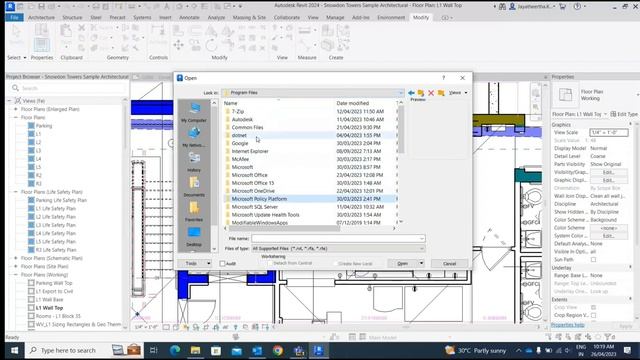Create a new folder icon
Viewport: 640px width, 360px height.
point(441,93)
